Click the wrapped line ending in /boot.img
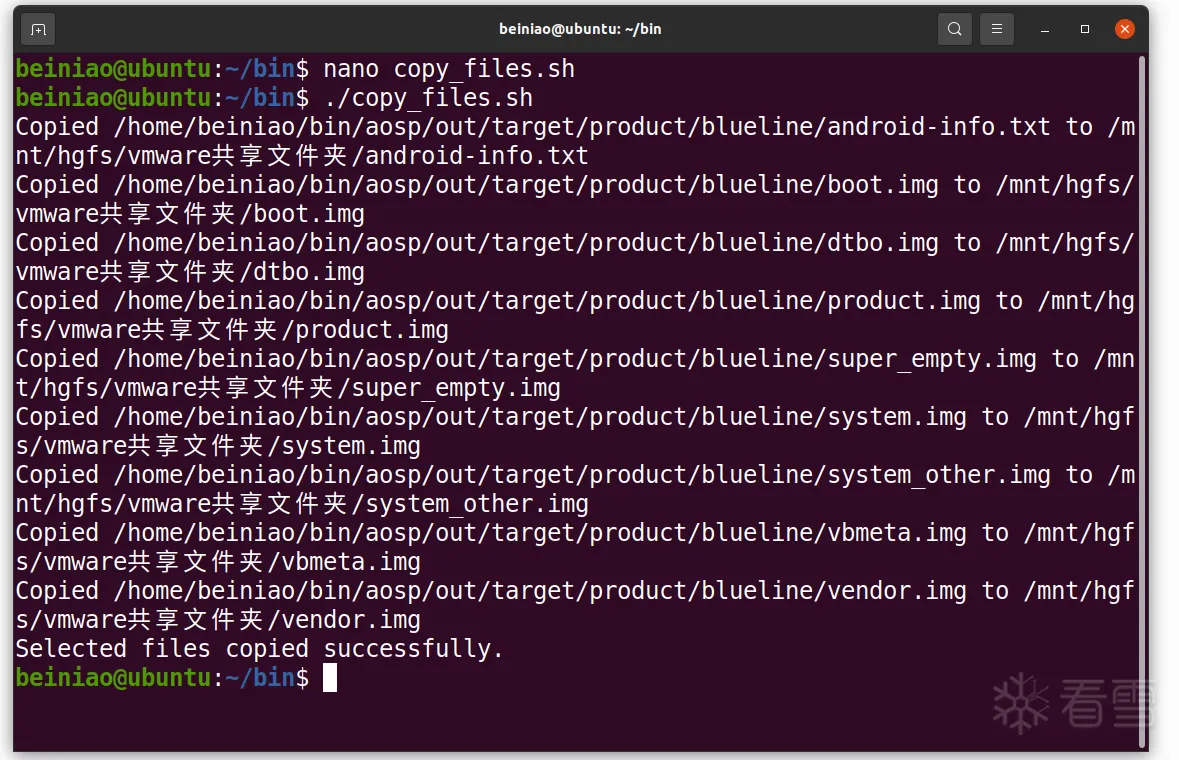The width and height of the screenshot is (1179, 760). [x=190, y=214]
